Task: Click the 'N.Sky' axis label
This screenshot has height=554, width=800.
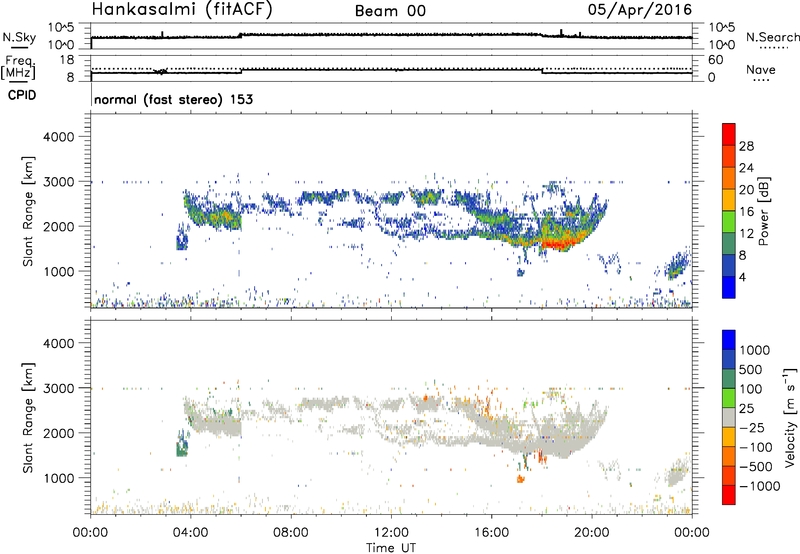Action: pos(19,37)
